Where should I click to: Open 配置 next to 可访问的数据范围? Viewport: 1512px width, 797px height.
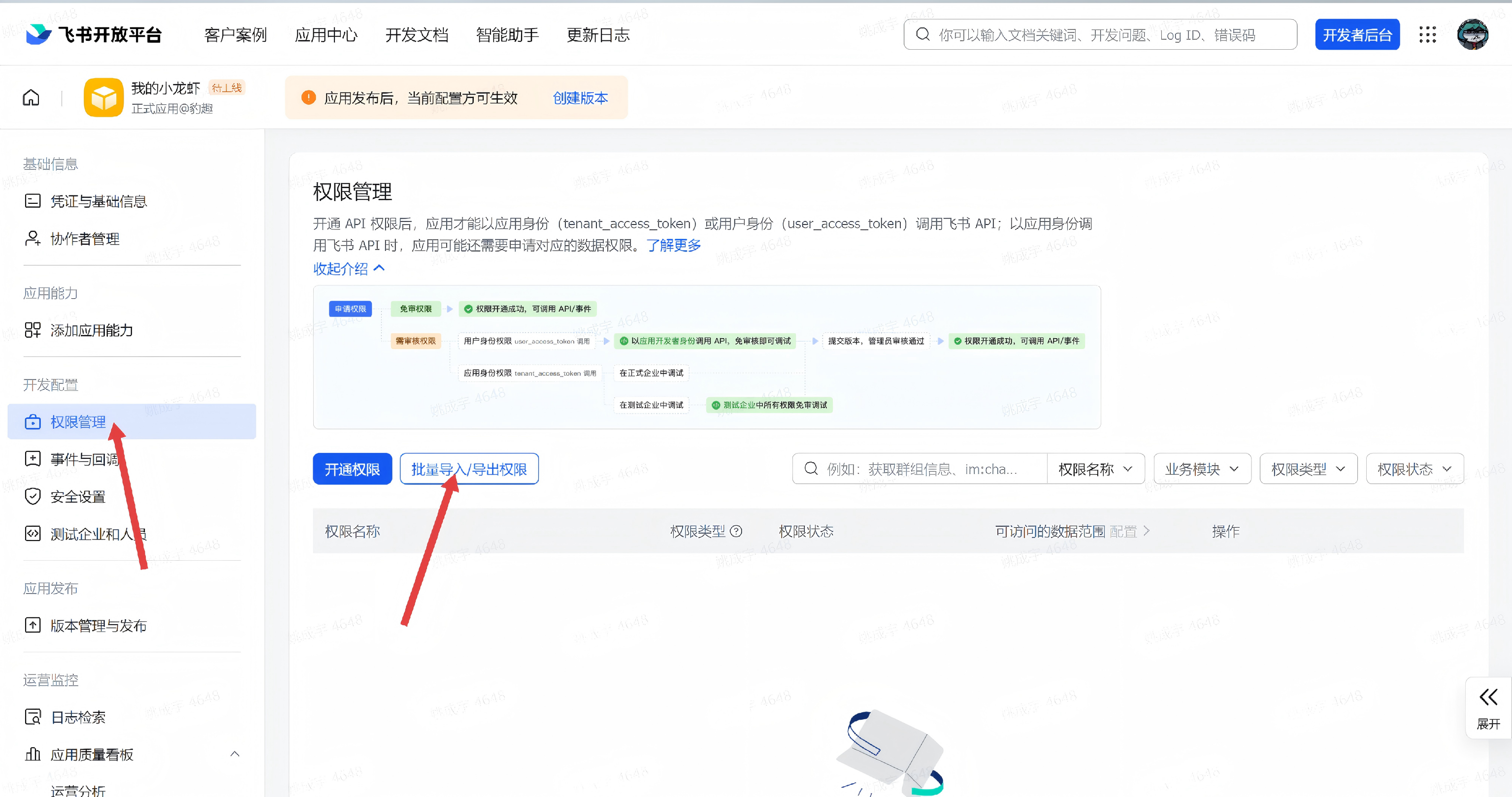tap(1130, 531)
